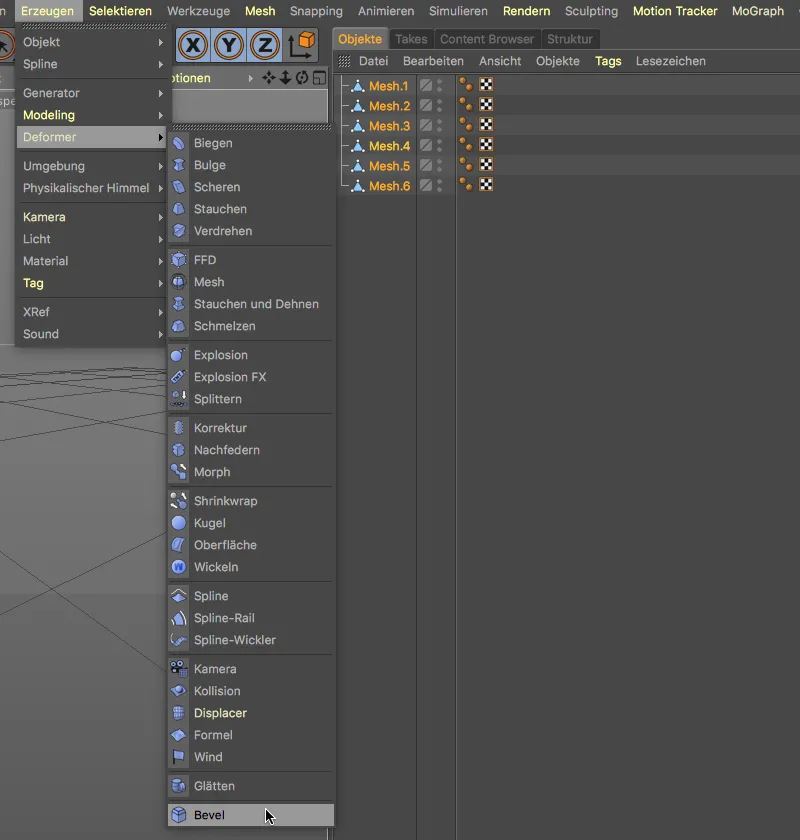Click the Formel deformer icon
Viewport: 800px width, 840px height.
178,734
